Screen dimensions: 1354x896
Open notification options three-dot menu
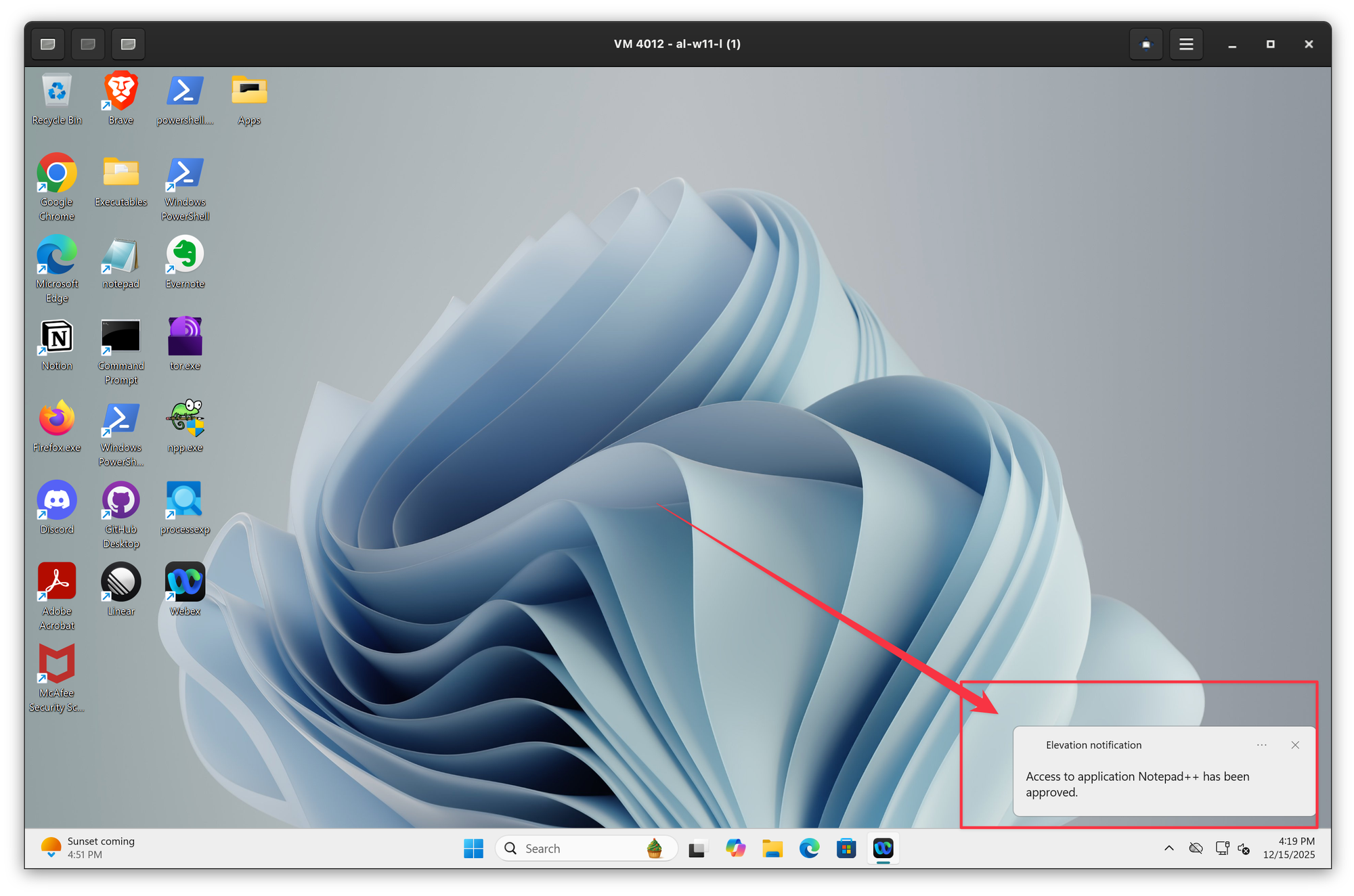point(1261,745)
